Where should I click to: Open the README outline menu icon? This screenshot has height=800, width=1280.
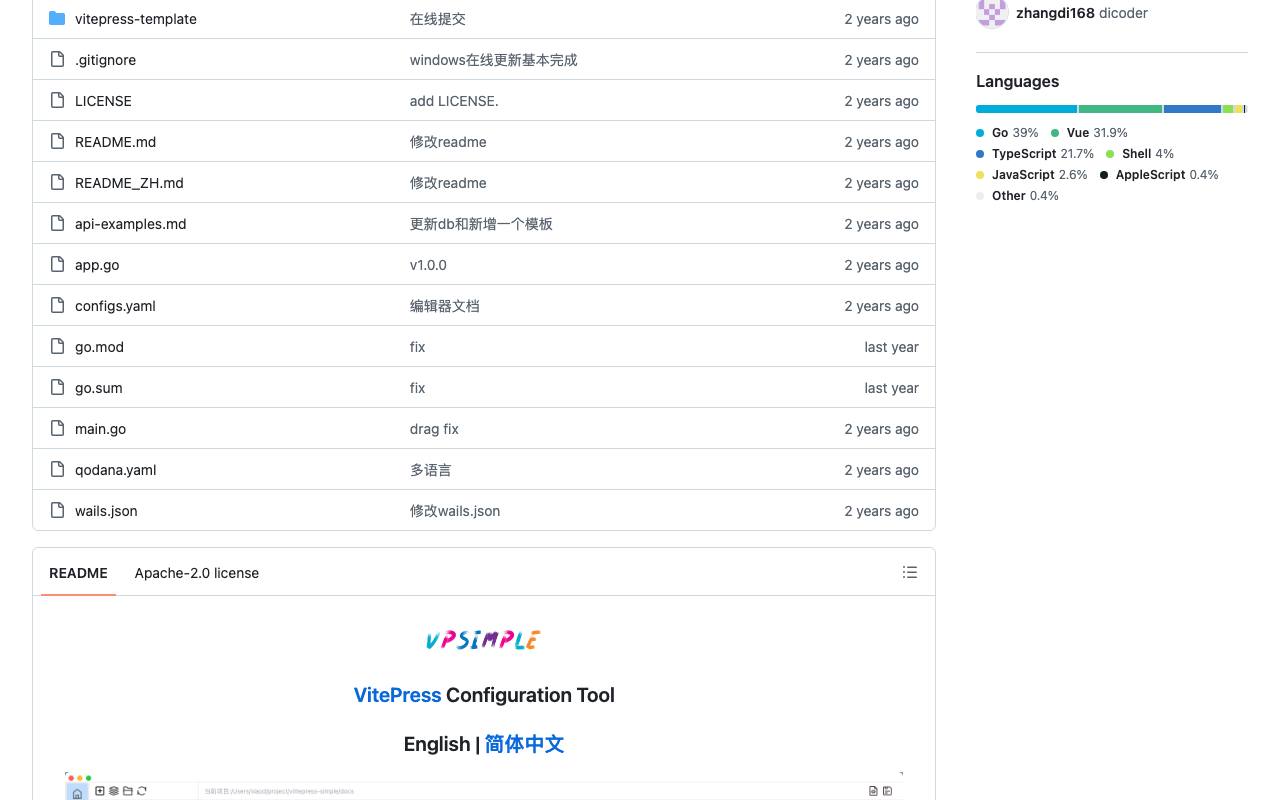910,572
